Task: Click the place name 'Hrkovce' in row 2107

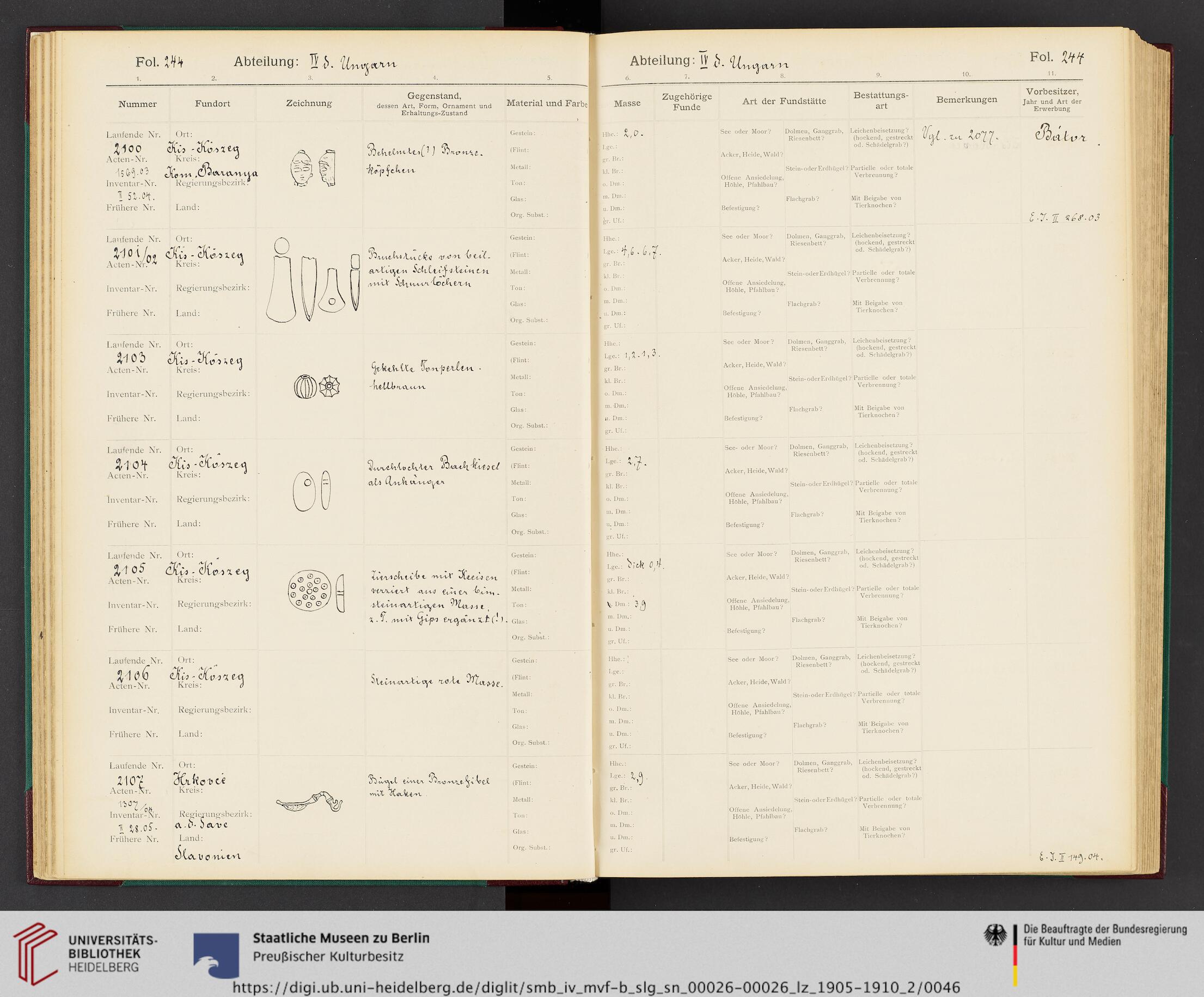Action: (199, 780)
